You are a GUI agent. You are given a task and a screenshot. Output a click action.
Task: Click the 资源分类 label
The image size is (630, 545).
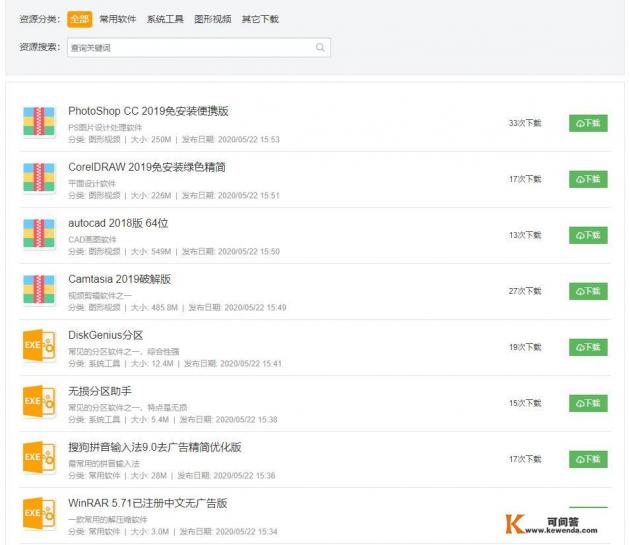[x=39, y=19]
